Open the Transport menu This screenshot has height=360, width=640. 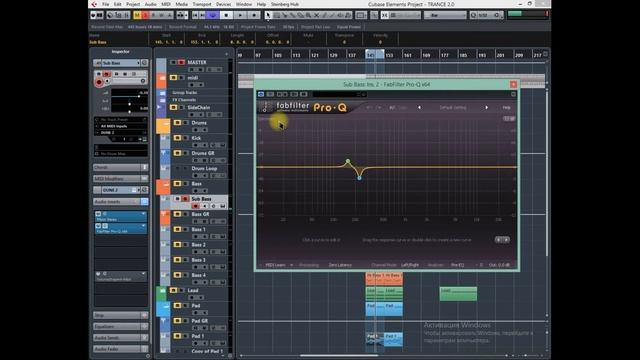click(x=202, y=4)
